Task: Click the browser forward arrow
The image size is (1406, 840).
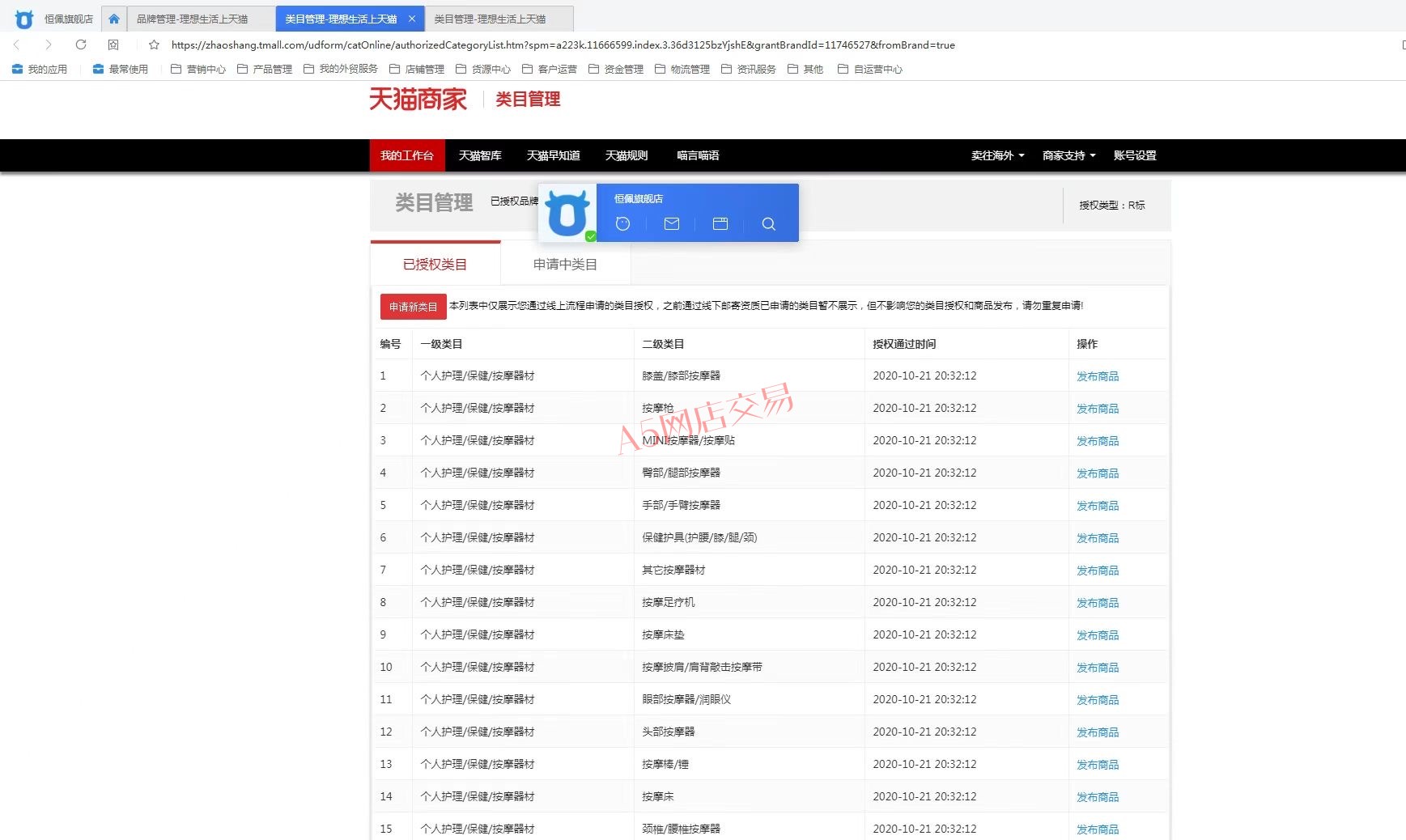Action: point(49,45)
